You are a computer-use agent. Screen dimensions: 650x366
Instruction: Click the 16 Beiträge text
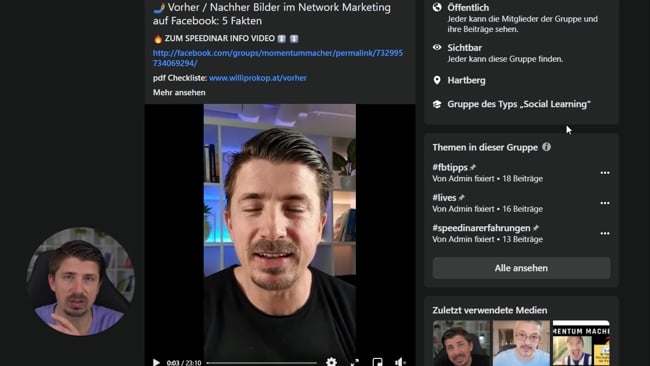(522, 209)
